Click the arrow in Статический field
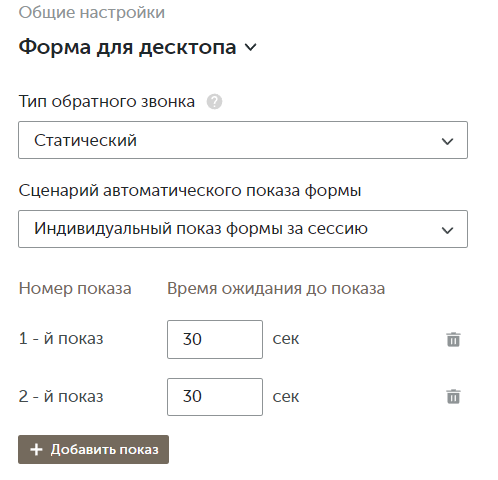The height and width of the screenshot is (480, 498). (447, 141)
